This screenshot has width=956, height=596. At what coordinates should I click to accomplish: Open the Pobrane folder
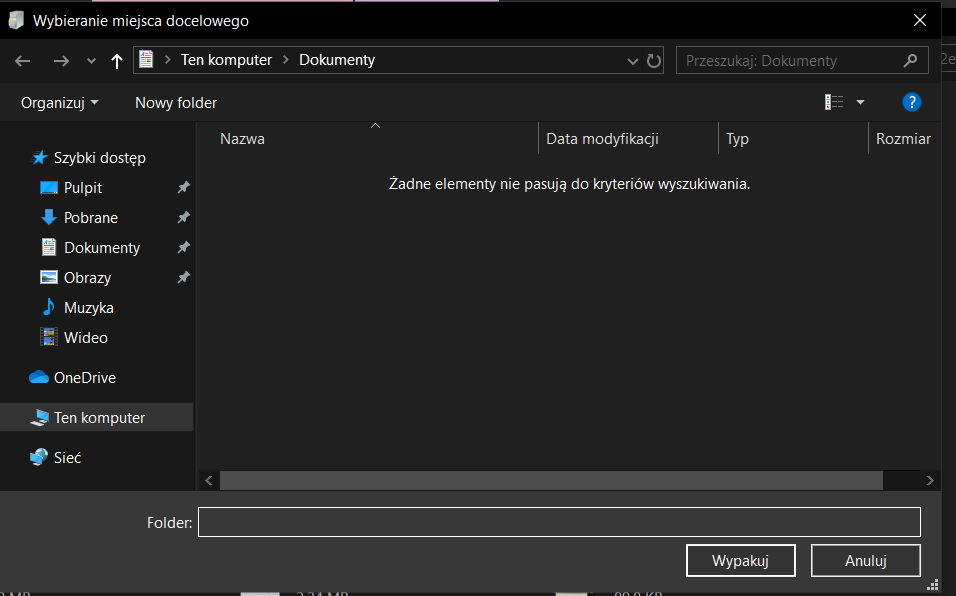(90, 218)
